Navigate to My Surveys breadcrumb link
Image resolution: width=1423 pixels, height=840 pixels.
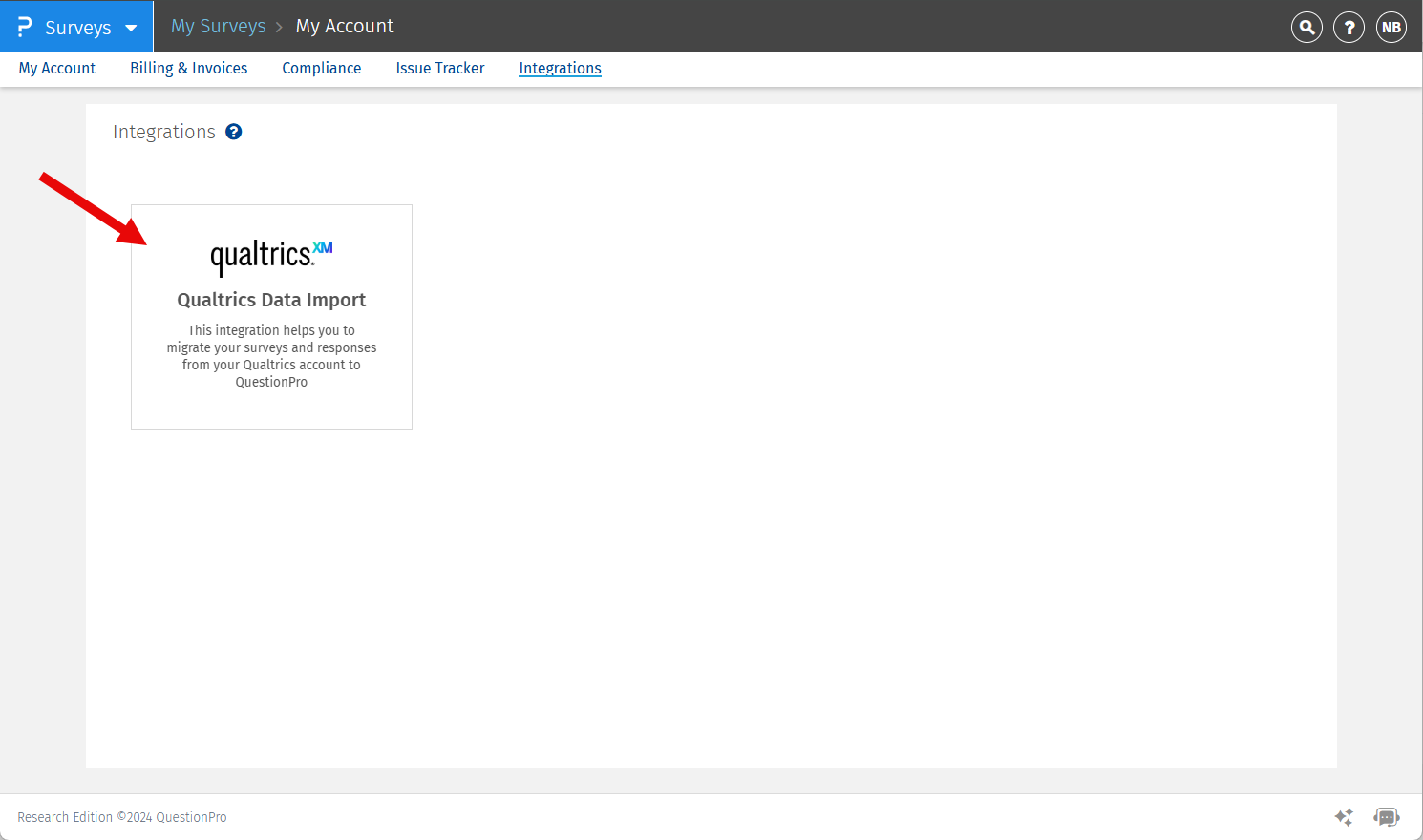[x=219, y=26]
